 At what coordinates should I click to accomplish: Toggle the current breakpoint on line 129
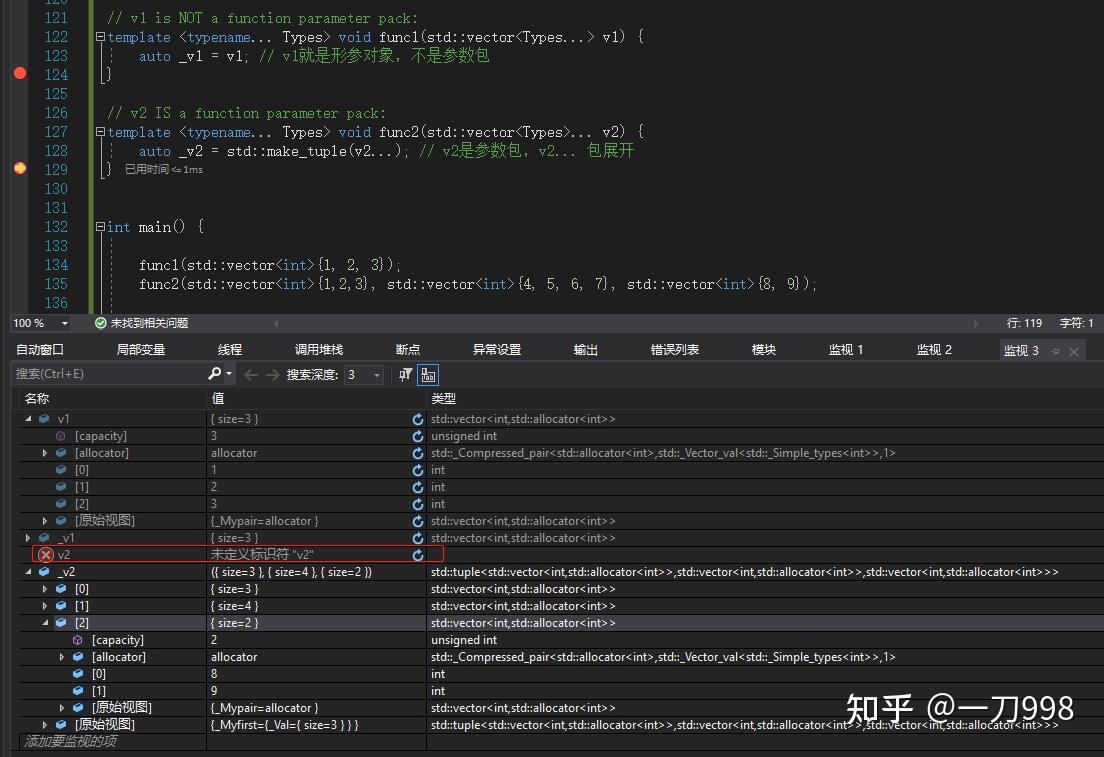pos(20,168)
